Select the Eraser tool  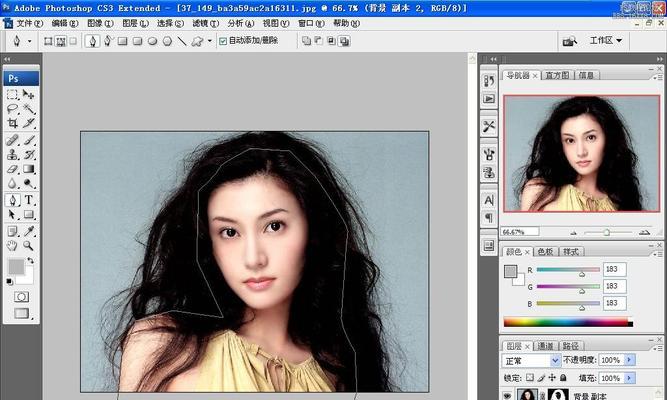coord(12,169)
